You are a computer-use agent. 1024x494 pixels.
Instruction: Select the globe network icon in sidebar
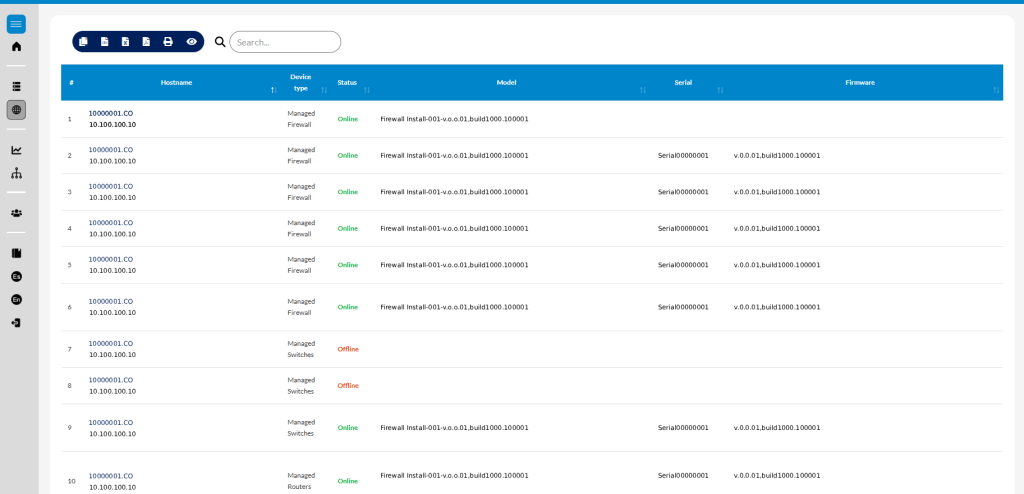[x=16, y=110]
